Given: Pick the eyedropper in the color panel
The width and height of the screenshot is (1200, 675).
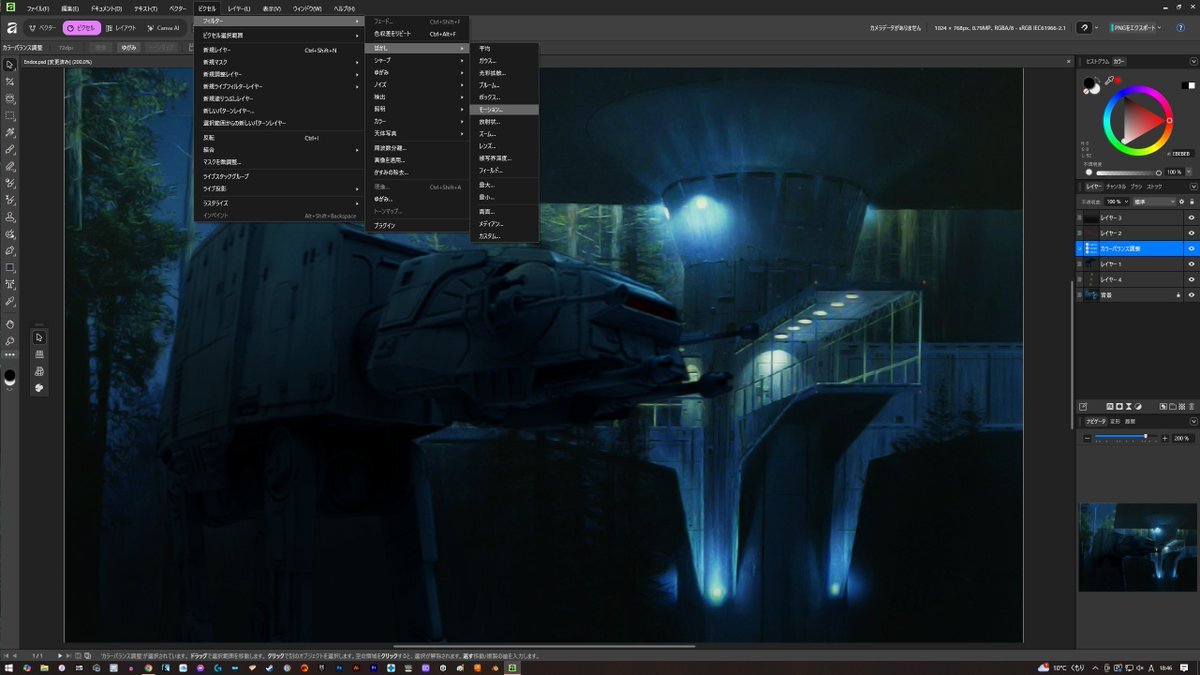Looking at the screenshot, I should [x=1109, y=81].
